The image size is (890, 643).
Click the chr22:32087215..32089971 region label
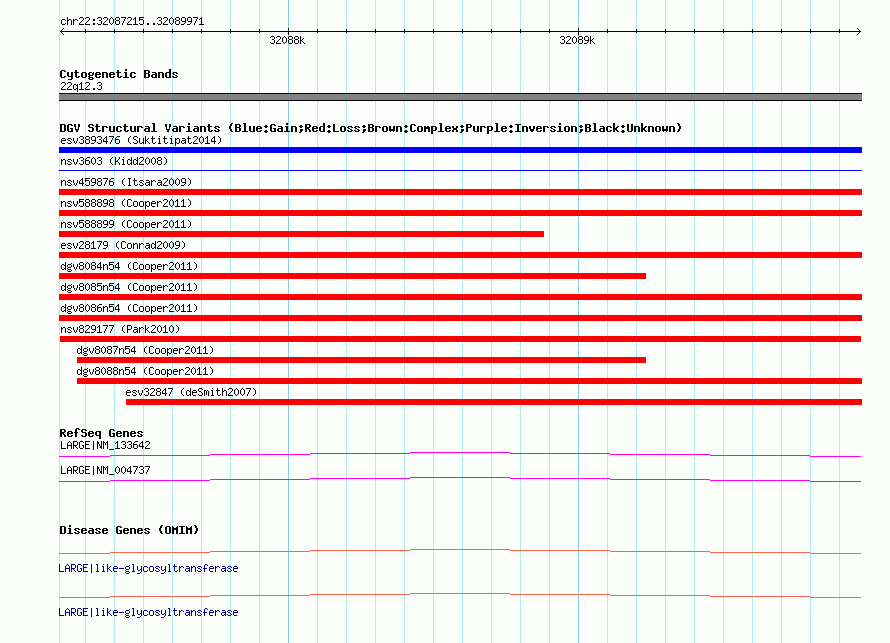pos(132,22)
